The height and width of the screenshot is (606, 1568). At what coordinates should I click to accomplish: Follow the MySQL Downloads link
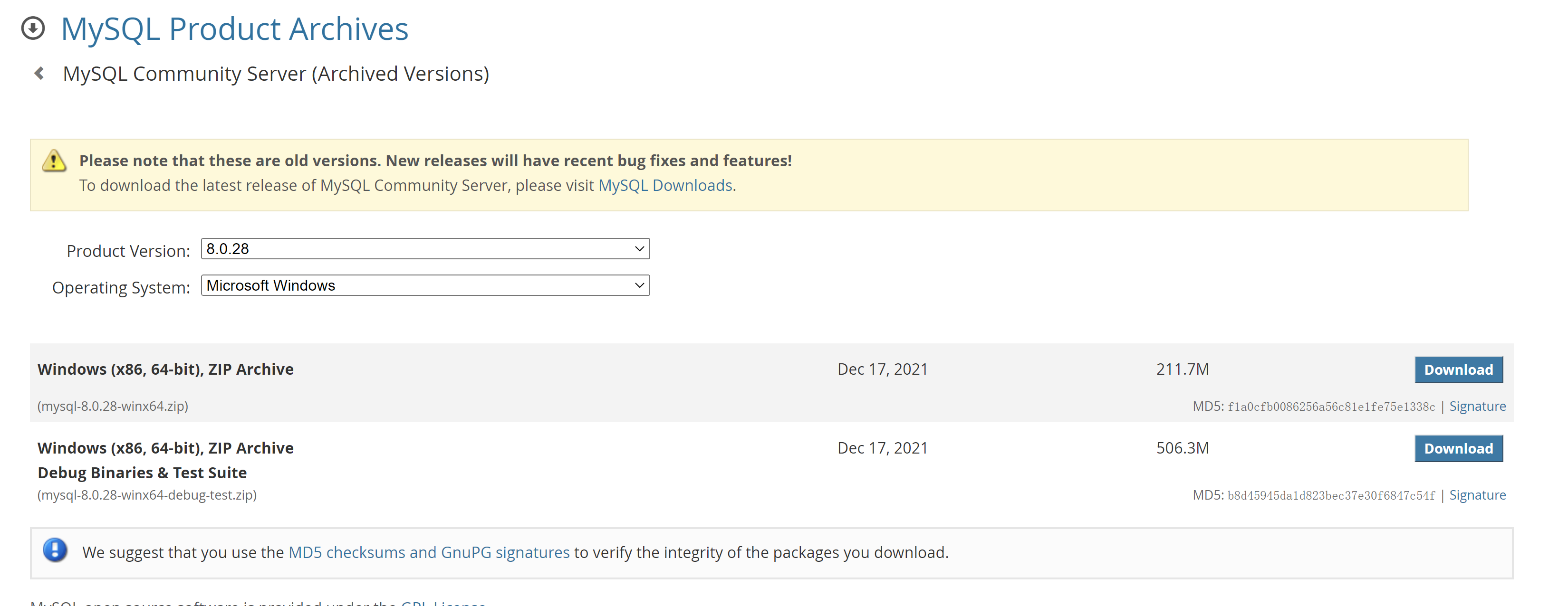point(664,186)
